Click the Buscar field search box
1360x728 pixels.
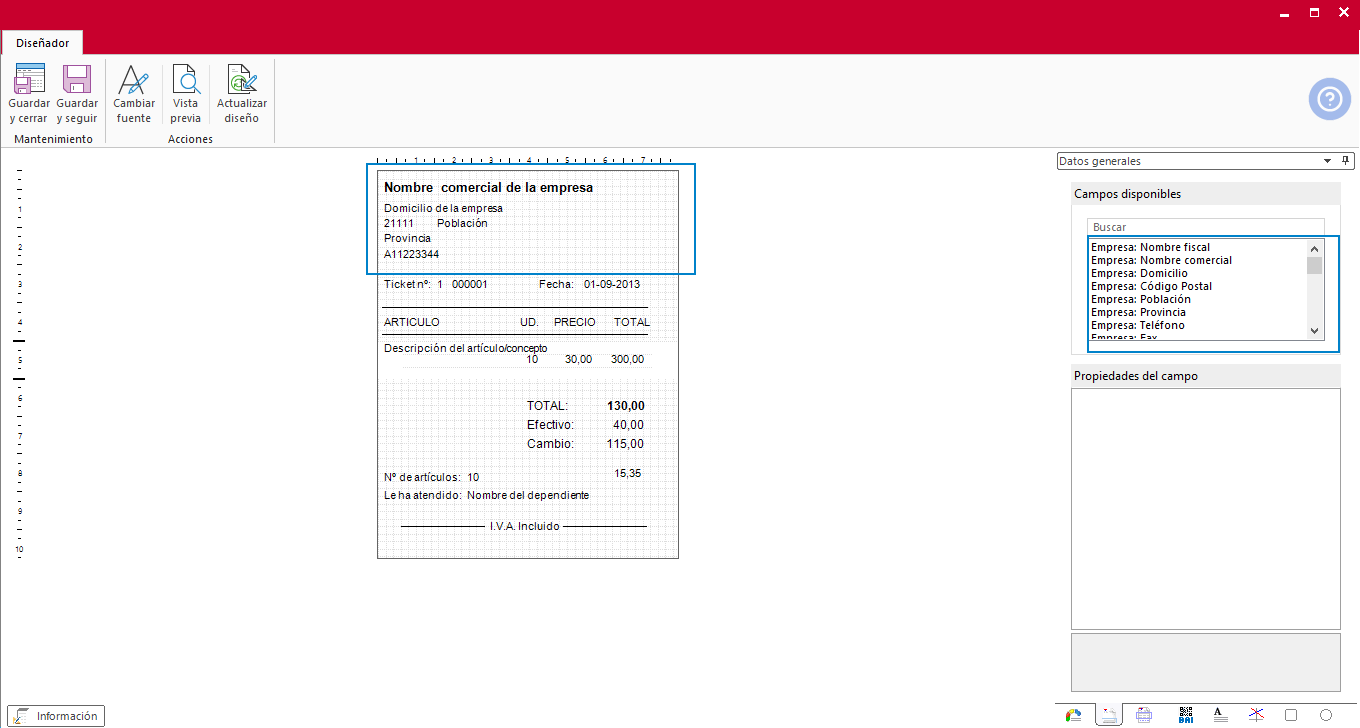1206,227
